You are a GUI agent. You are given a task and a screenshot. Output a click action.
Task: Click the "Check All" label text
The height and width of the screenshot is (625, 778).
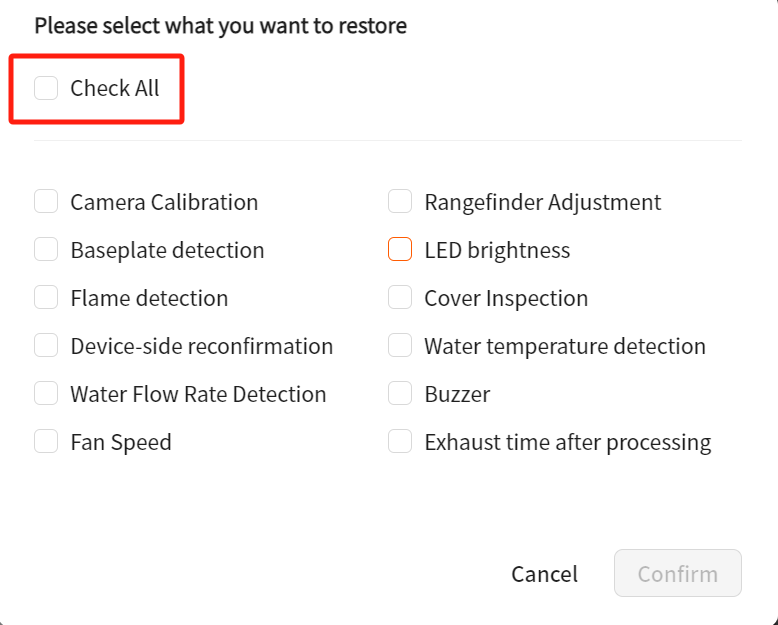click(x=114, y=88)
